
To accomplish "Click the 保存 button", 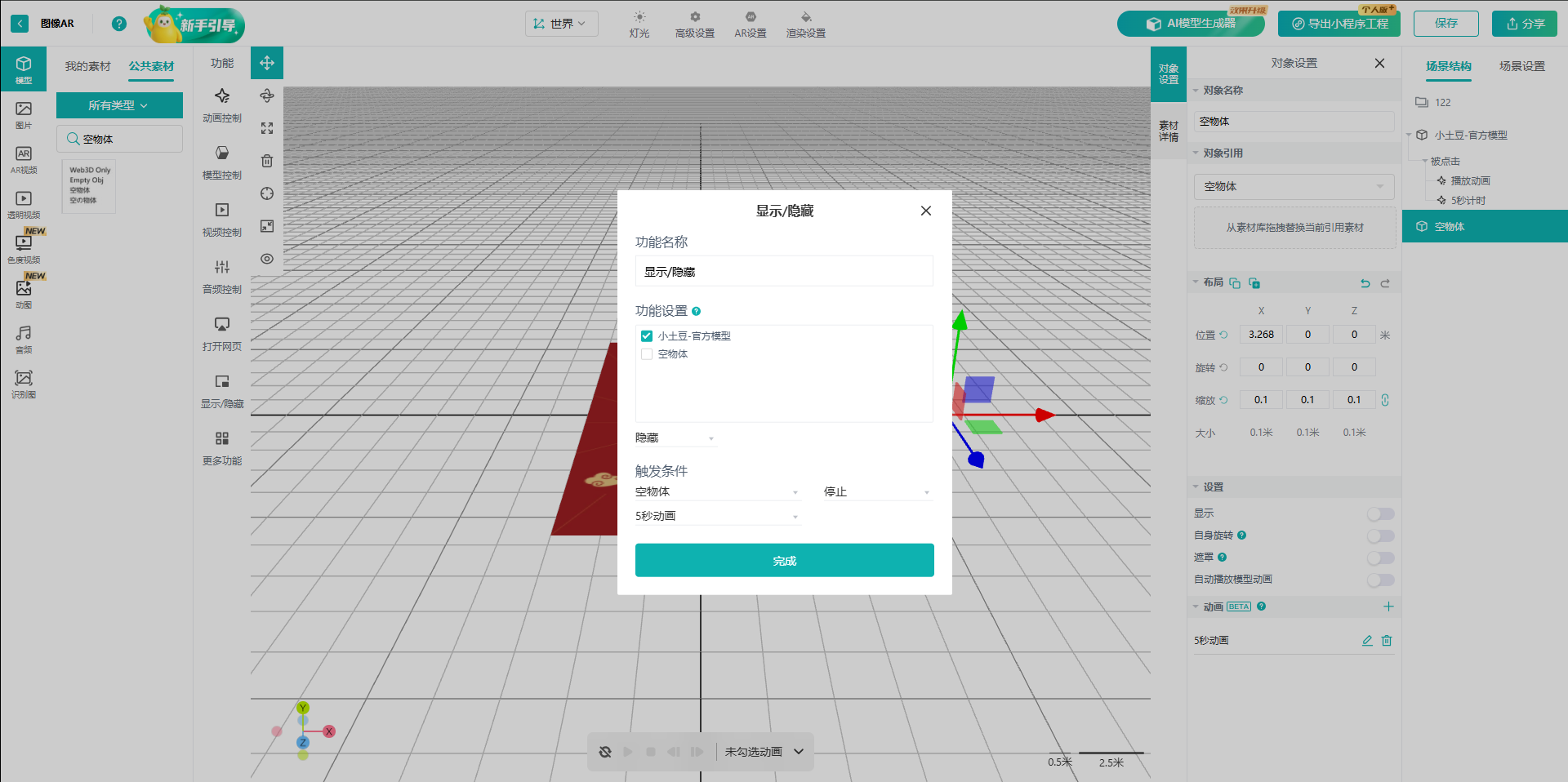I will (1445, 24).
